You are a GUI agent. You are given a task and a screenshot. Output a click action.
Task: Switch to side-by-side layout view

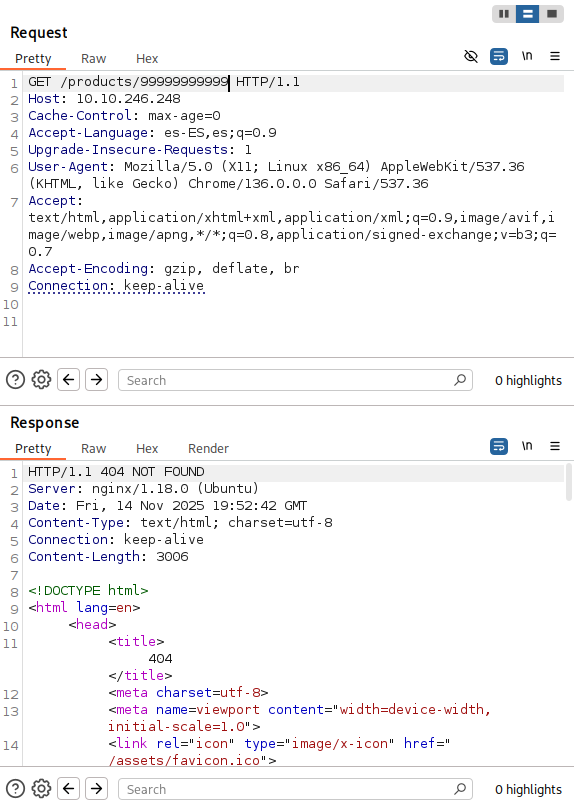(x=504, y=14)
